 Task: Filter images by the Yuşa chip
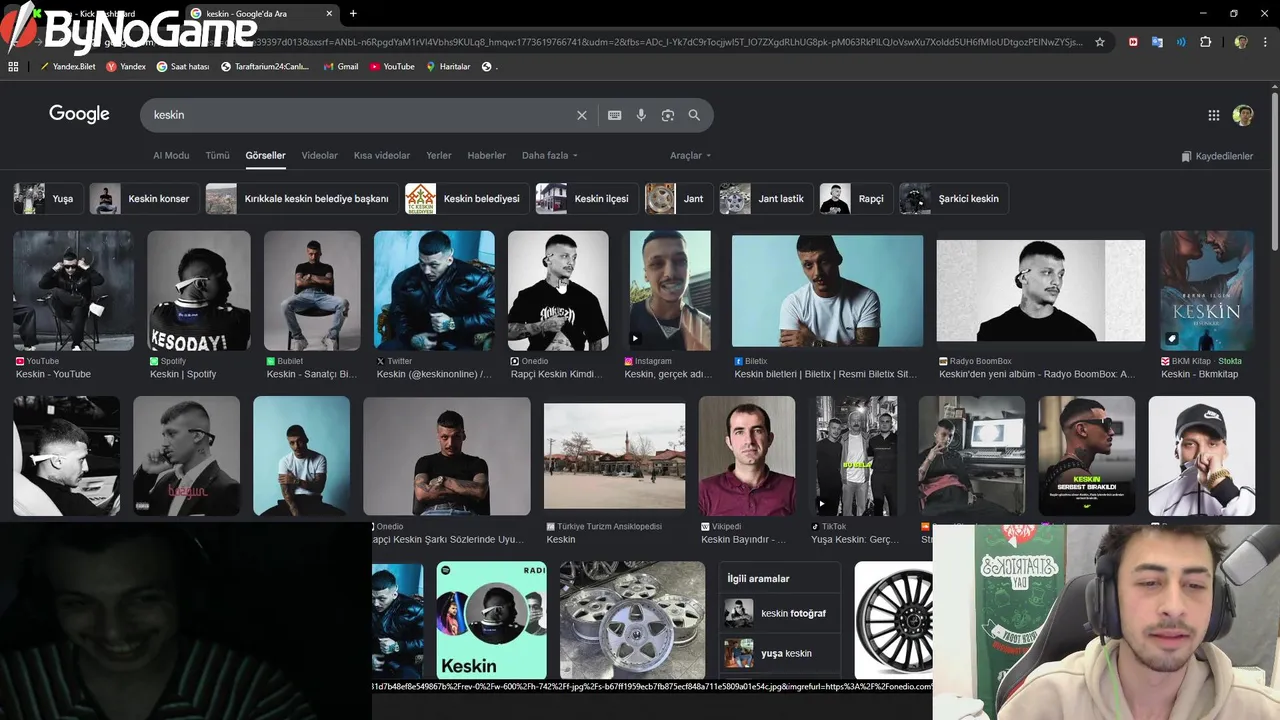pos(47,198)
